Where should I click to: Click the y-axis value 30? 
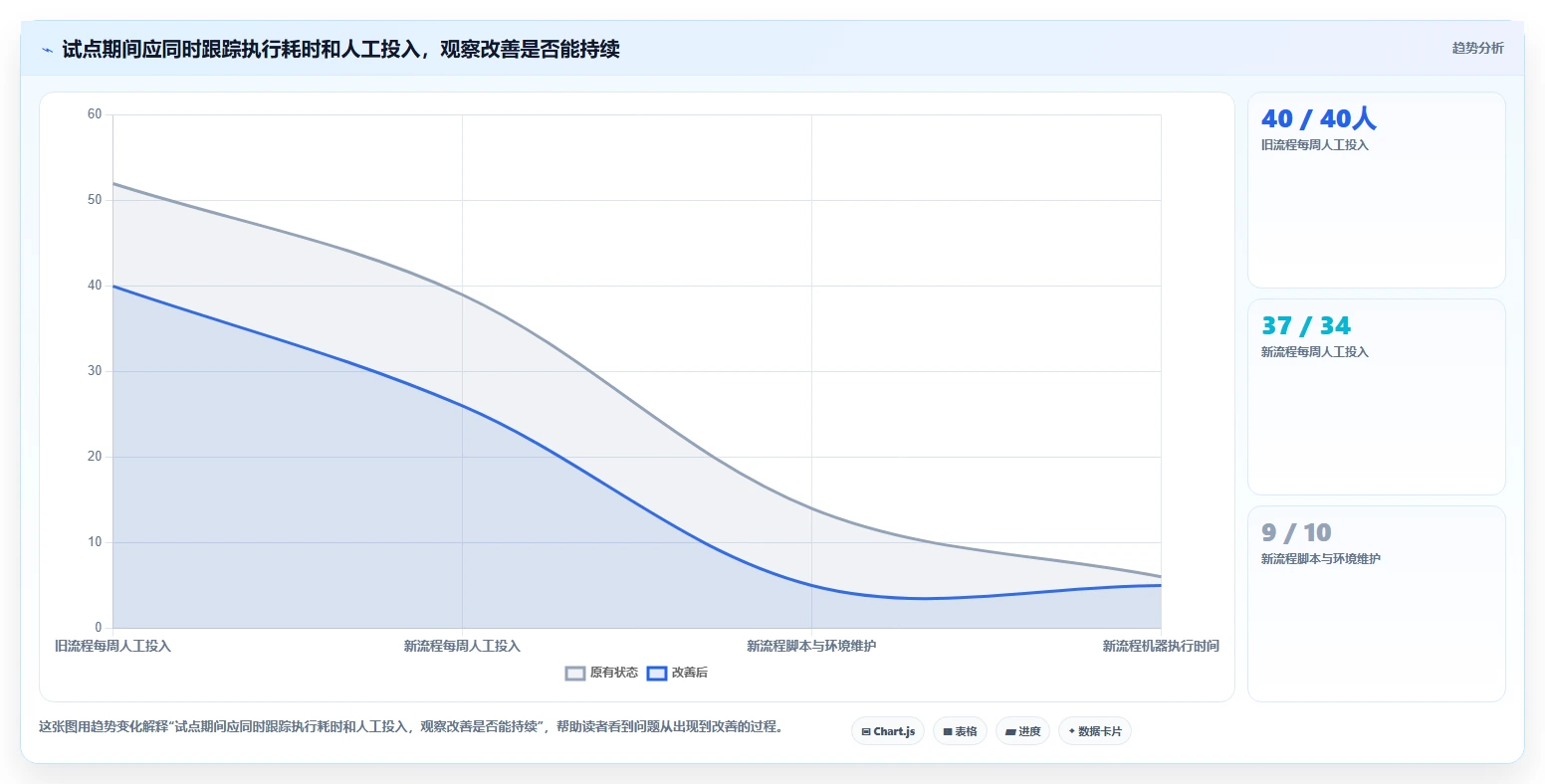click(x=95, y=371)
